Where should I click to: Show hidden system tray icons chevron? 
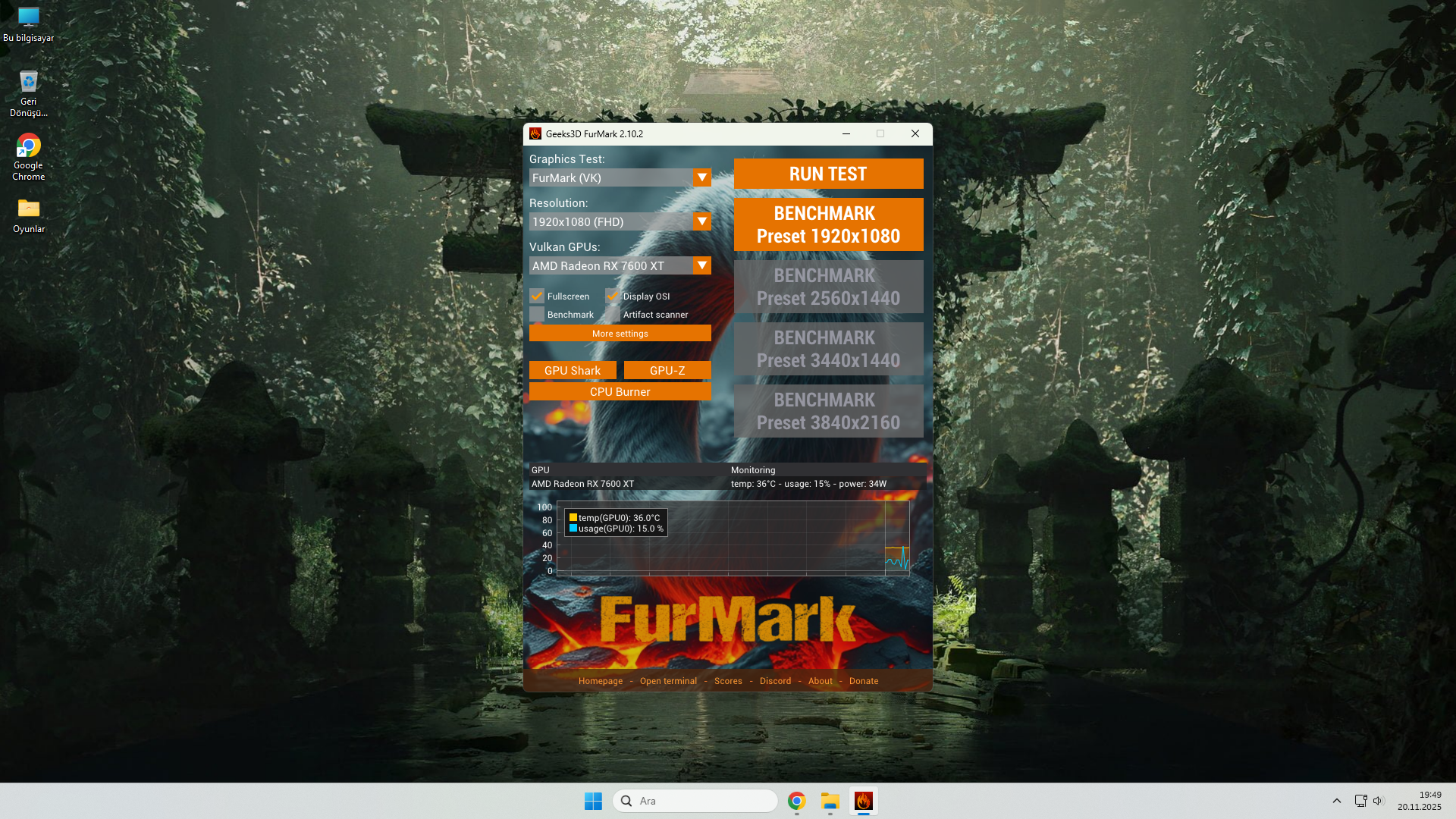click(1337, 801)
